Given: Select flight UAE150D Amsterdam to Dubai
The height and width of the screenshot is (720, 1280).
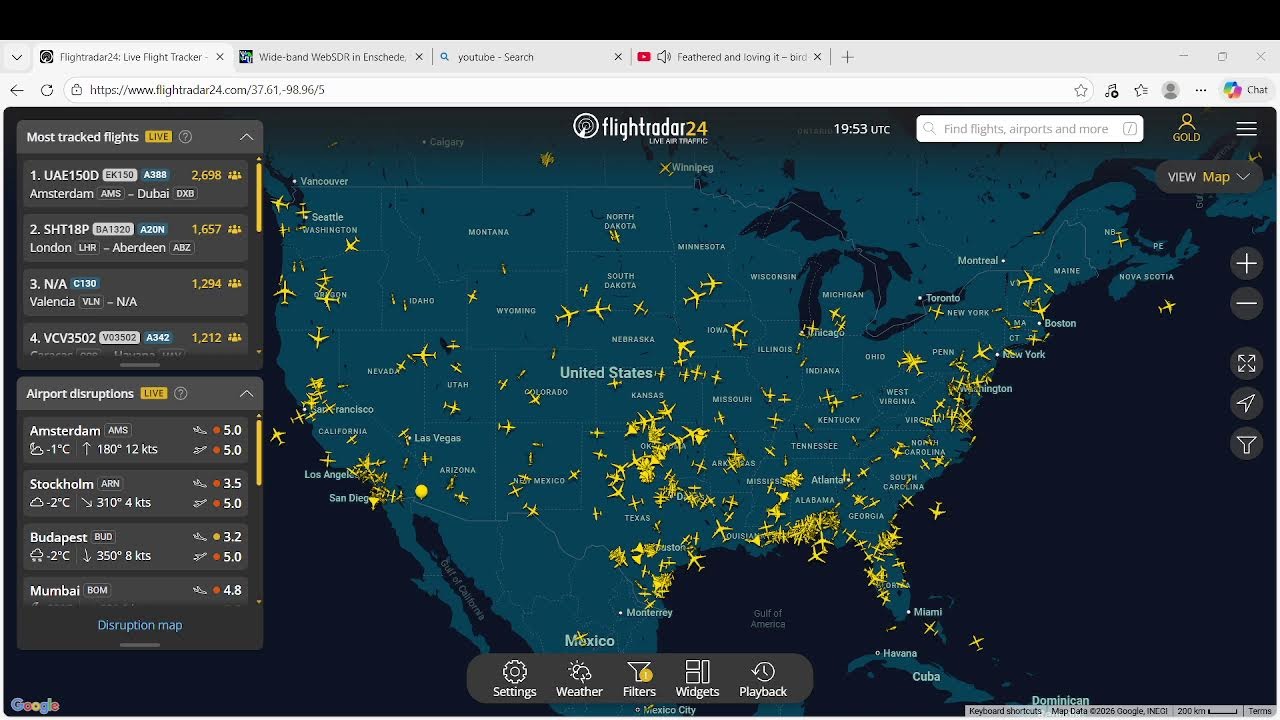Looking at the screenshot, I should (x=135, y=184).
